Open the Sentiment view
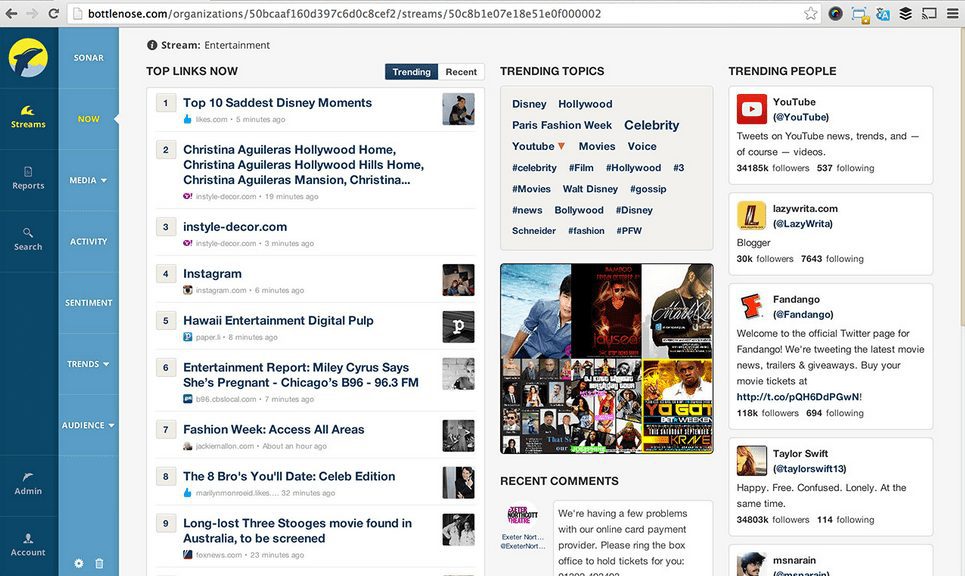This screenshot has height=576, width=965. coord(88,303)
